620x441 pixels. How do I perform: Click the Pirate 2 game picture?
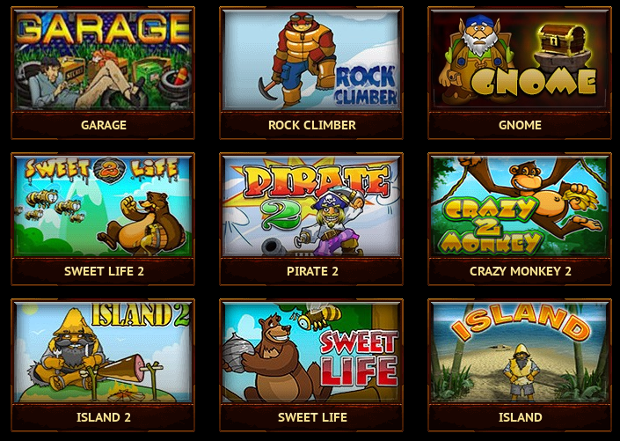311,206
